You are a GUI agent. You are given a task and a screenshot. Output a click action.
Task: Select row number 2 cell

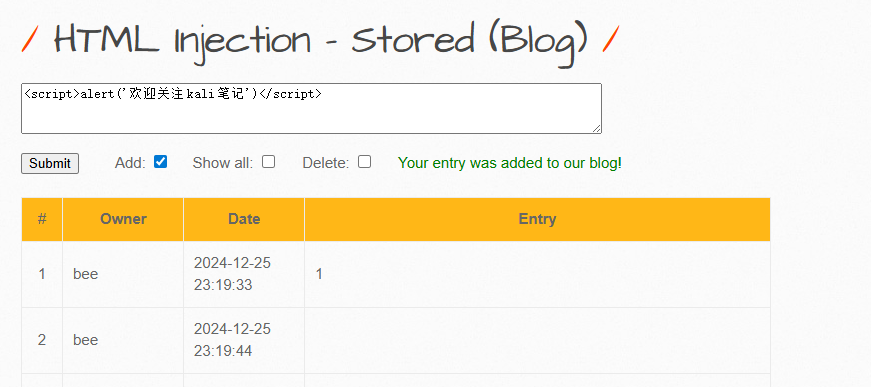pos(42,340)
